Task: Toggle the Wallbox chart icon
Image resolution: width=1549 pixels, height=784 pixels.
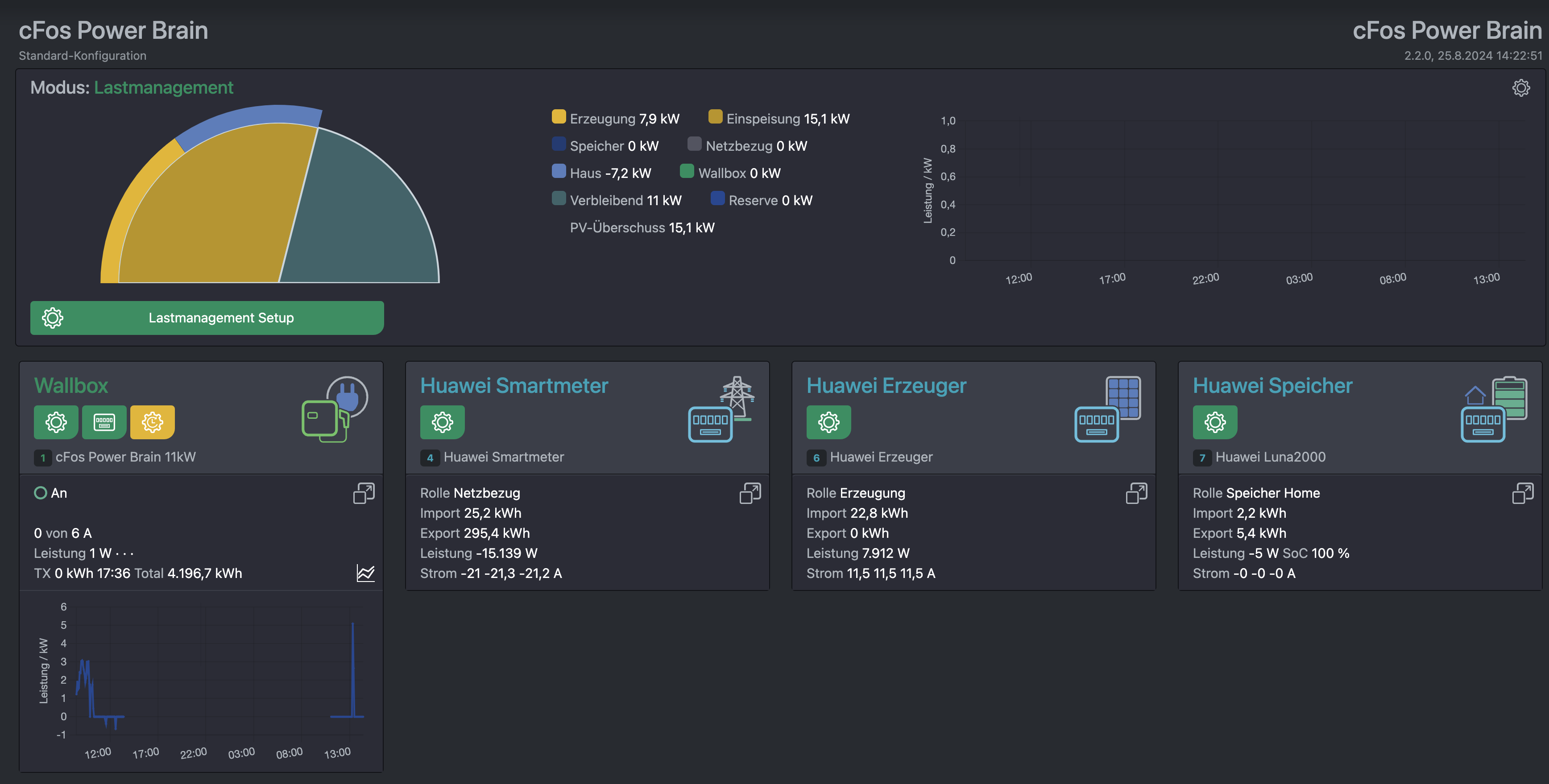Action: pos(365,573)
